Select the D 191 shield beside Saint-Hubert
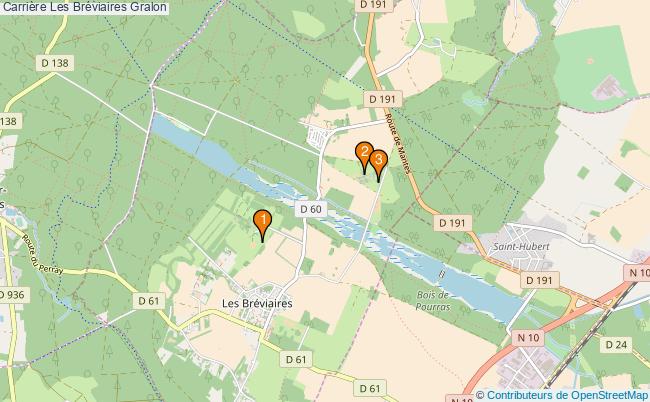Image resolution: width=650 pixels, height=402 pixels. click(539, 281)
